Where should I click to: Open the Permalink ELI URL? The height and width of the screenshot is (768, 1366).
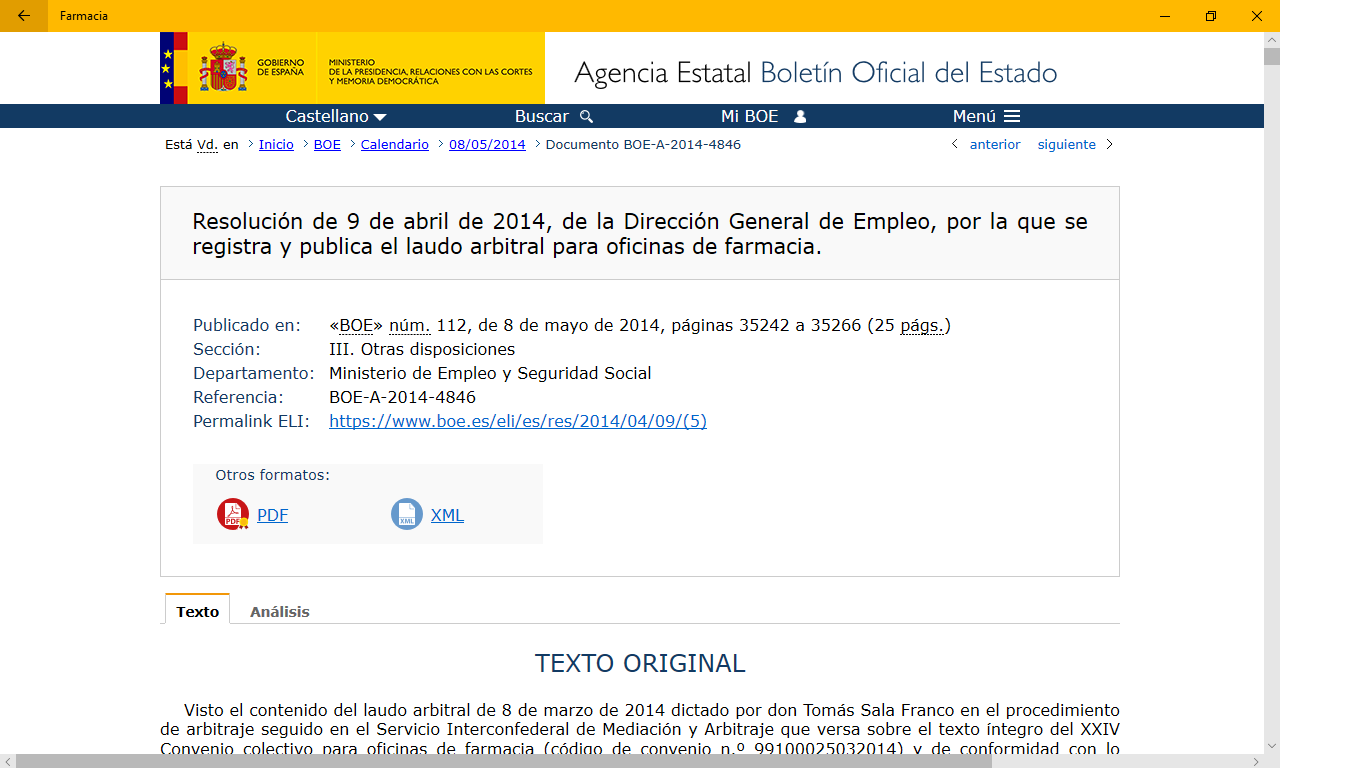coord(518,421)
